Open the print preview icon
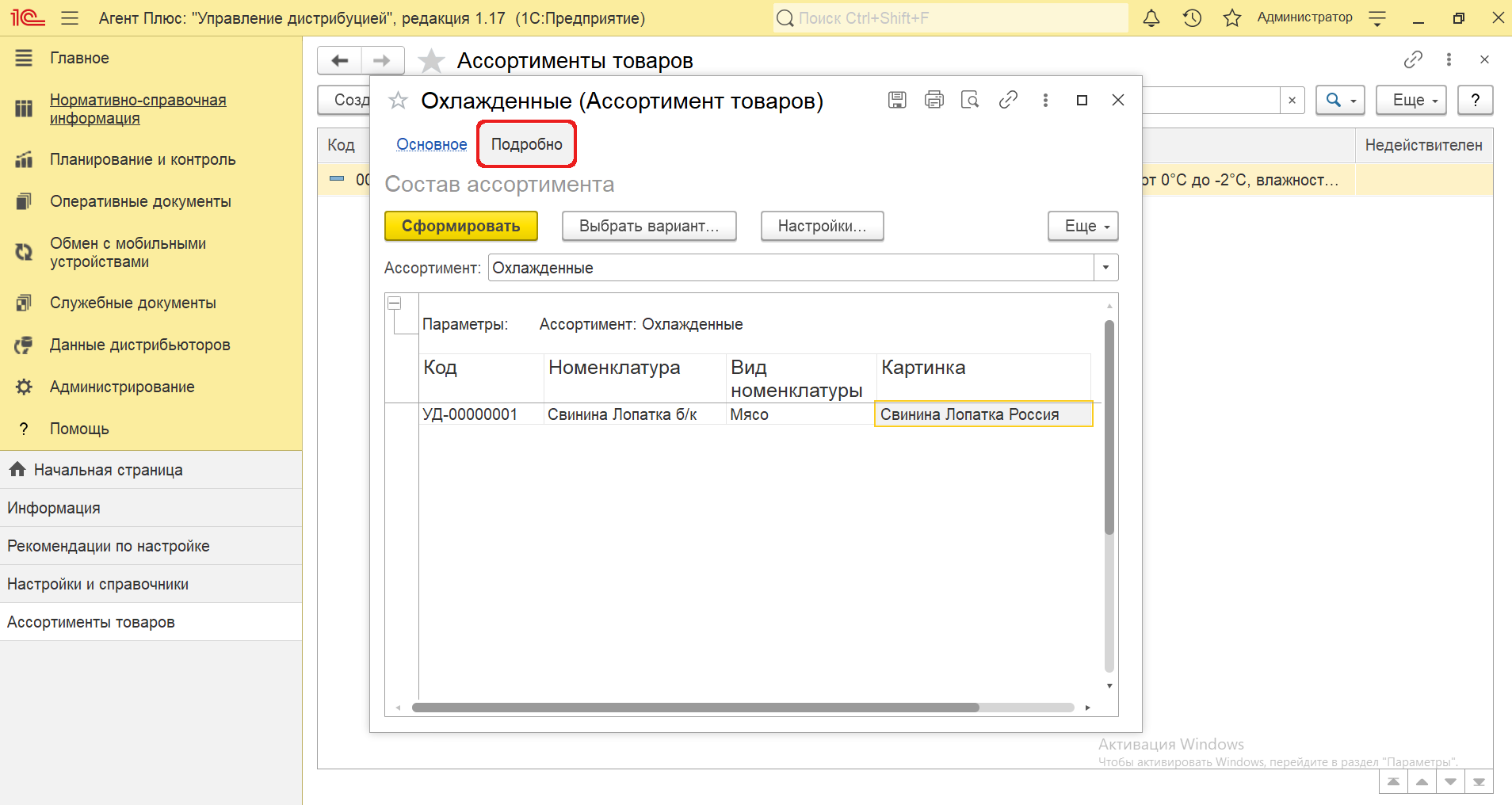This screenshot has width=1512, height=805. coord(970,100)
